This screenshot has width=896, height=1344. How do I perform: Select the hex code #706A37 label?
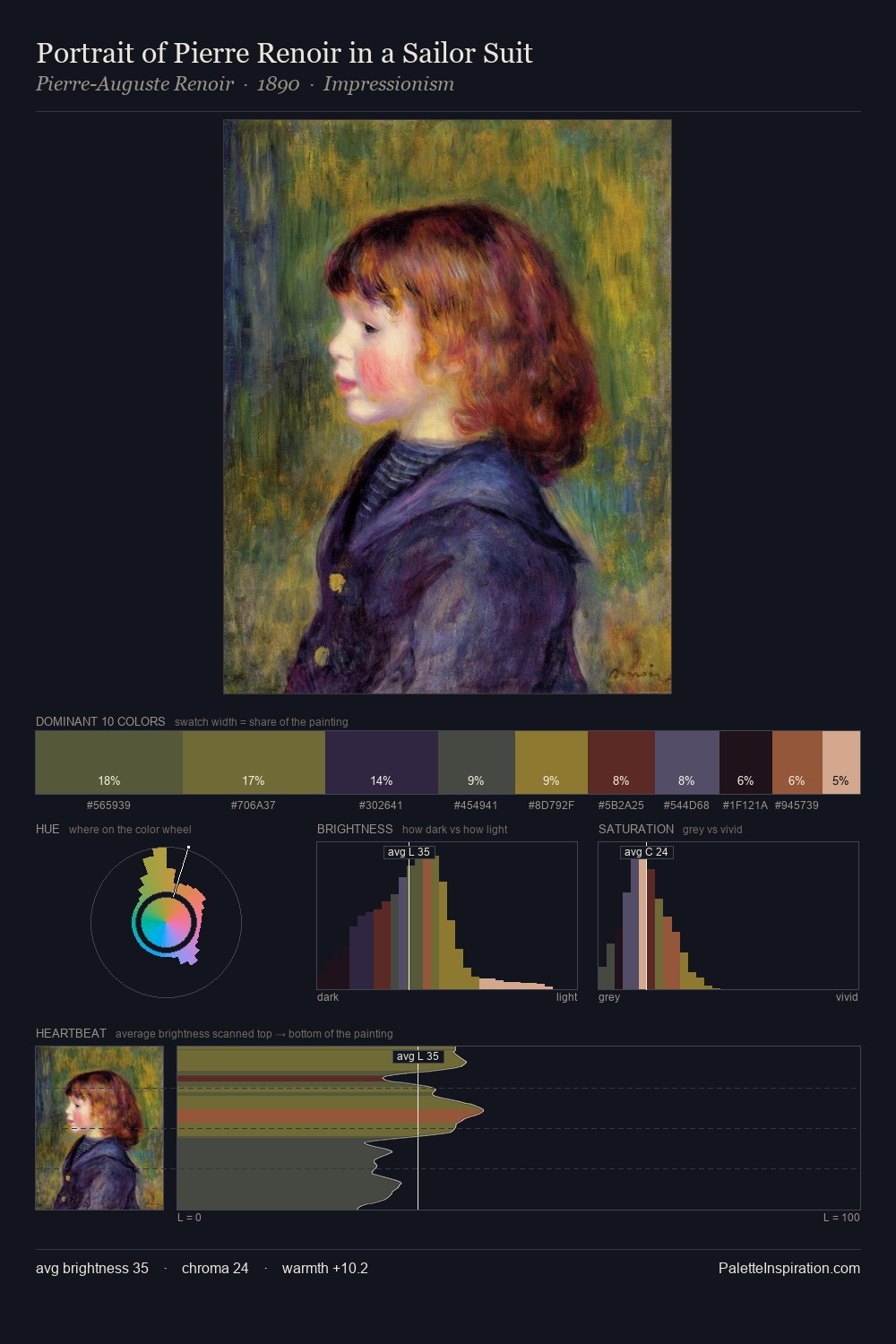pos(254,806)
